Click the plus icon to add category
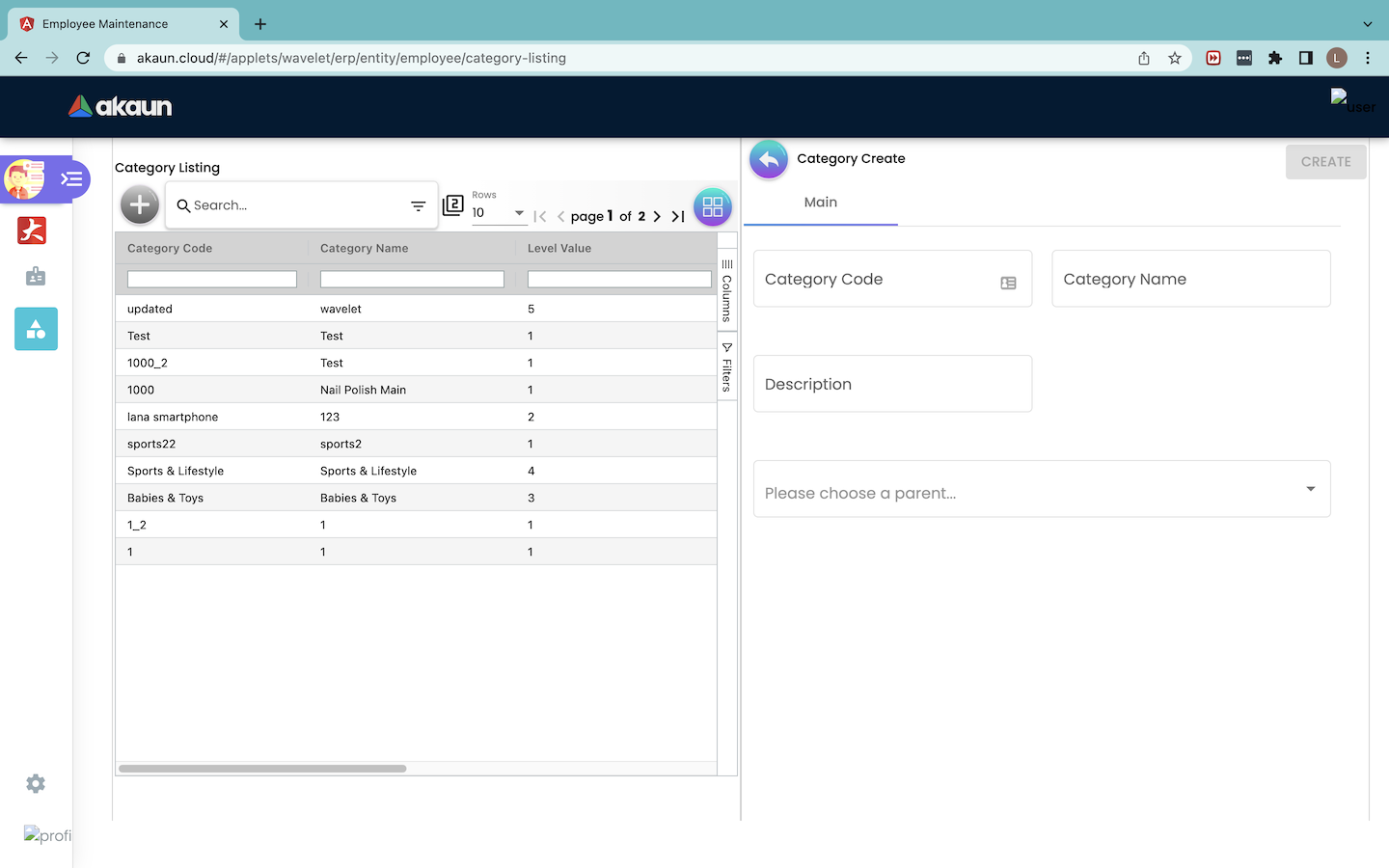Viewport: 1389px width, 868px height. (140, 204)
